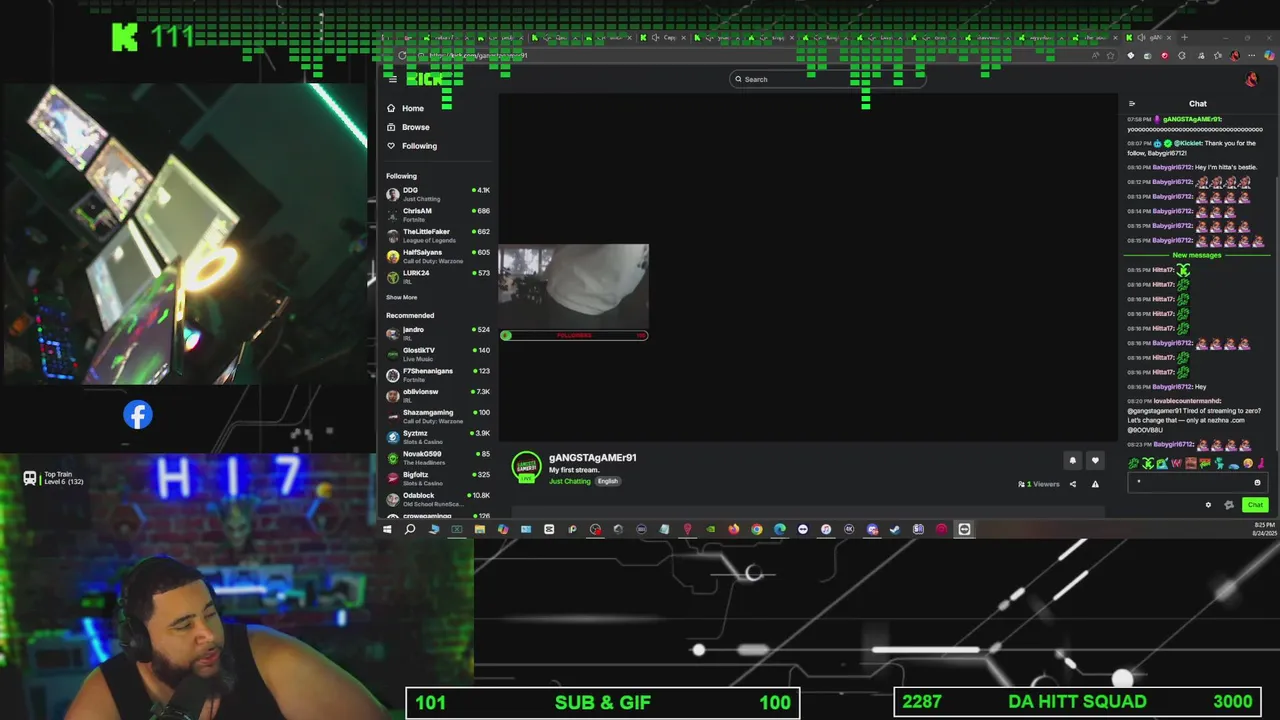Viewport: 1280px width, 720px height.
Task: Open DDG channel in Following list
Action: click(x=438, y=194)
